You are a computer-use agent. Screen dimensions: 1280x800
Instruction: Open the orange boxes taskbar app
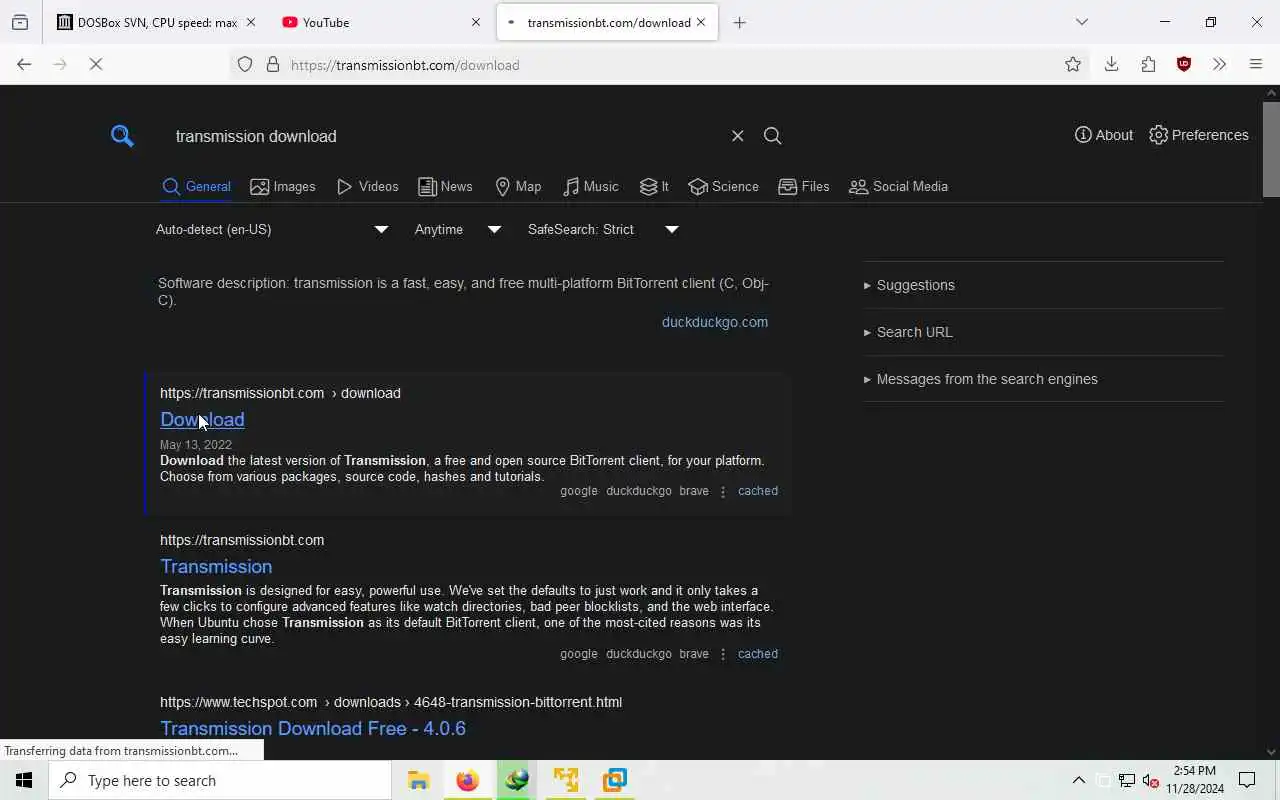tap(565, 780)
